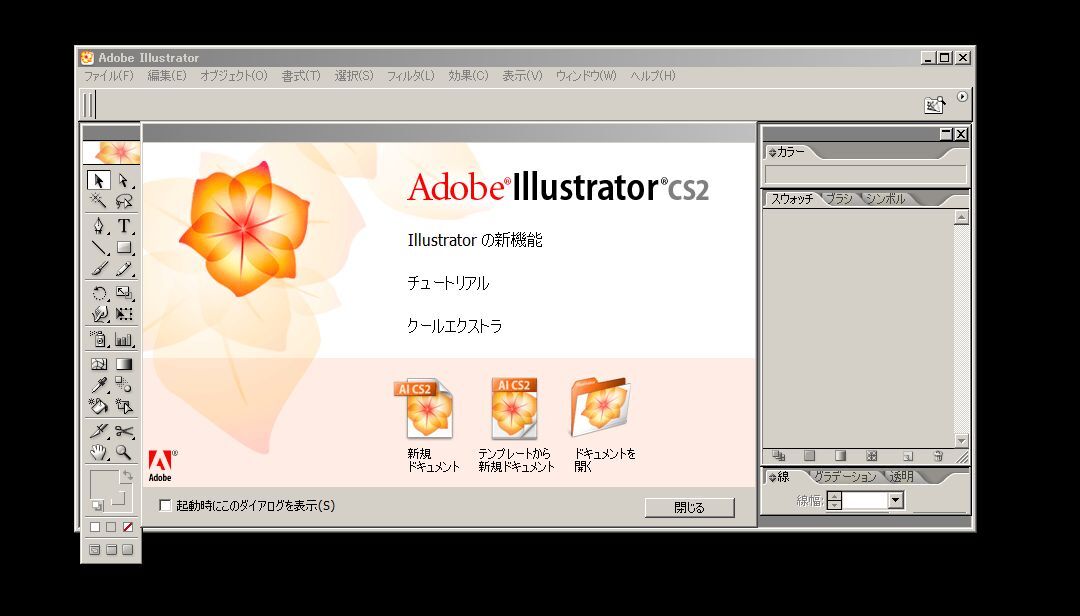Pick the Column Graph tool
Screen dimensions: 1080x616
pos(124,339)
